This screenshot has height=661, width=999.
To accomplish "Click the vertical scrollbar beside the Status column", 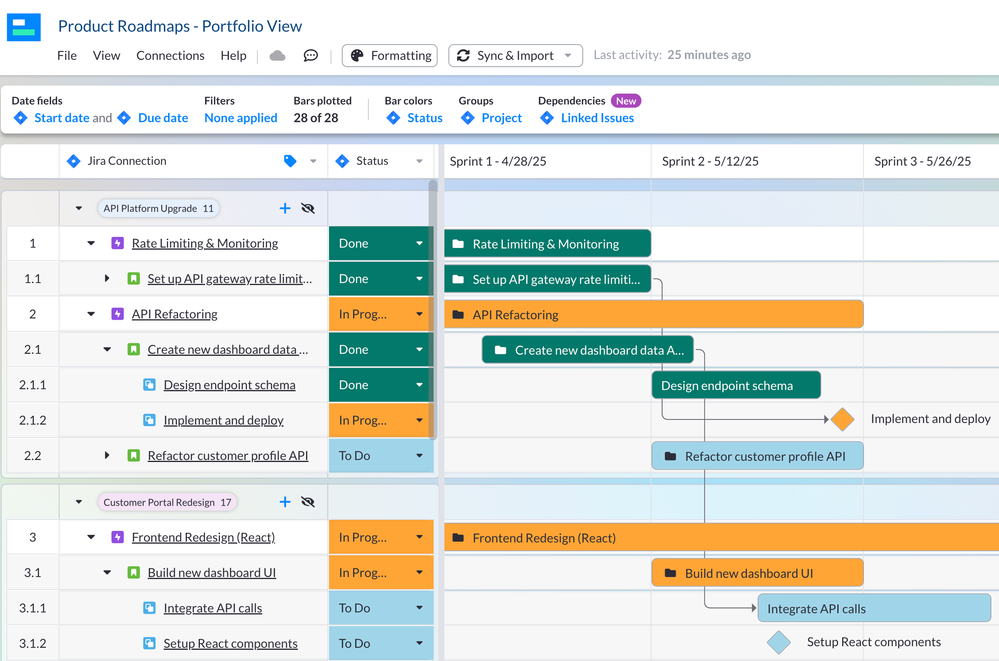I will click(x=433, y=309).
